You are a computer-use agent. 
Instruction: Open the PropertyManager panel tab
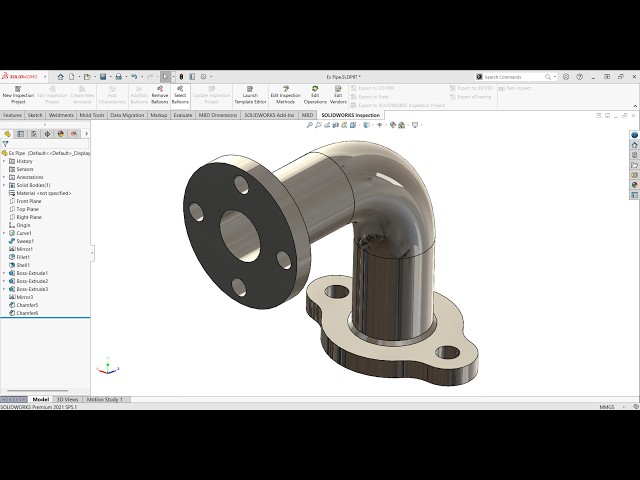[20, 134]
